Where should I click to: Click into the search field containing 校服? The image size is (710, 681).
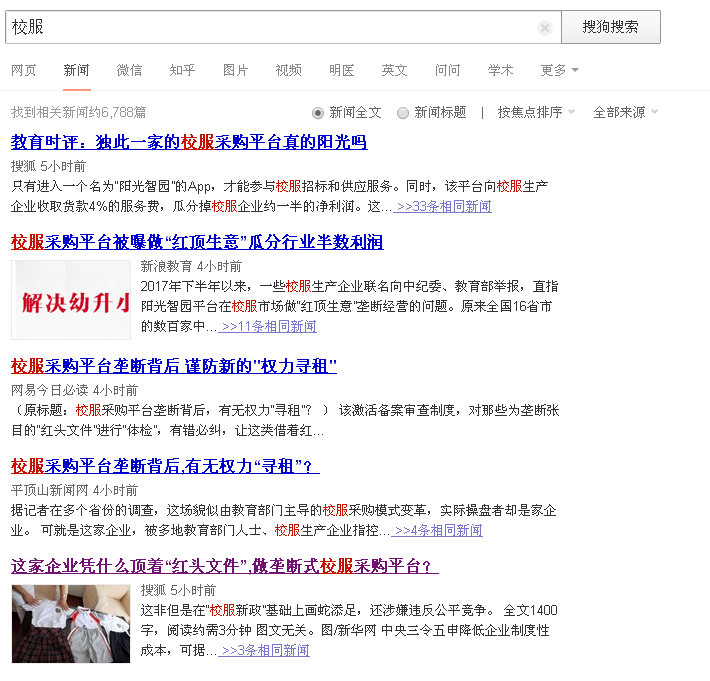tap(270, 28)
